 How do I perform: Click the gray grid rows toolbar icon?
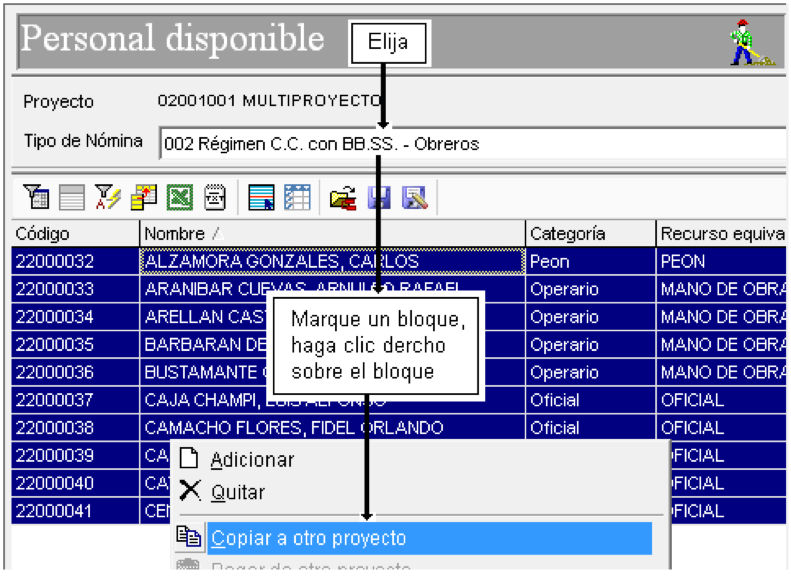(72, 197)
